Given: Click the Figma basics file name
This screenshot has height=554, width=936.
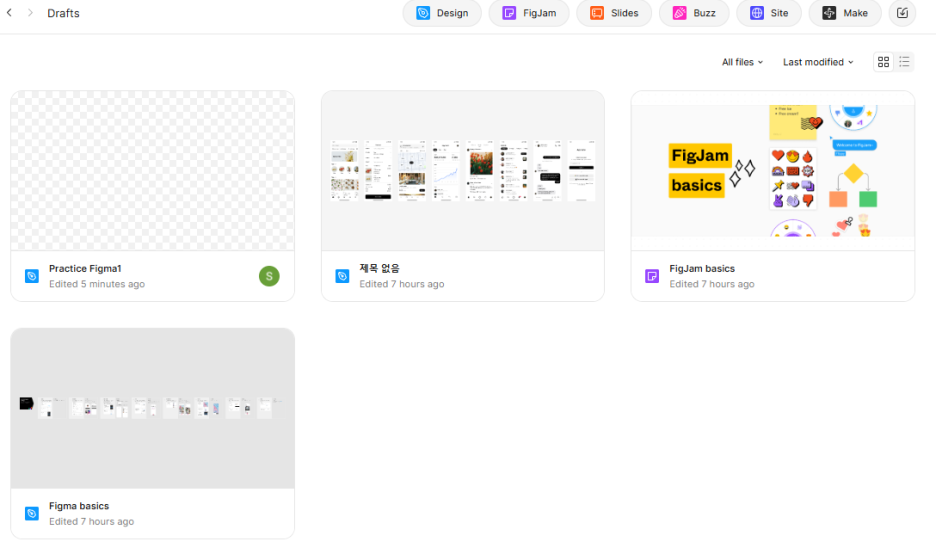Looking at the screenshot, I should [x=79, y=506].
